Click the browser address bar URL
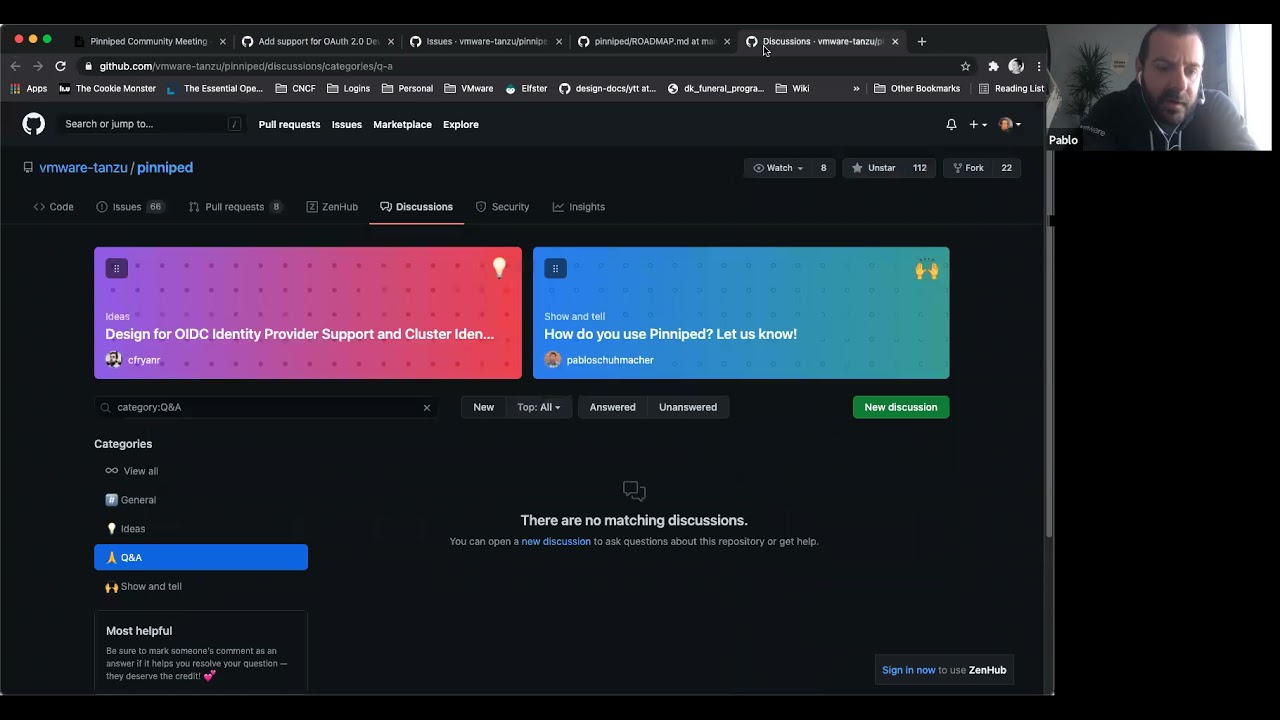 tap(246, 66)
